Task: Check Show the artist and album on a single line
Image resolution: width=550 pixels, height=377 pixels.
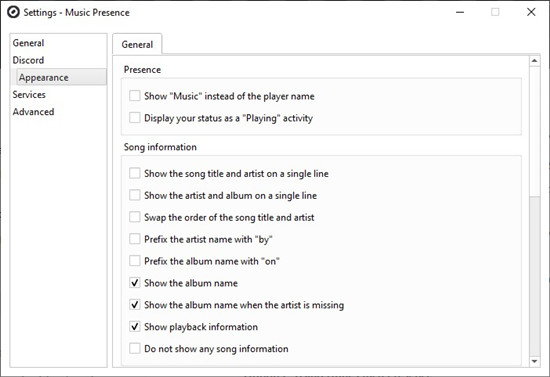Action: click(x=135, y=195)
